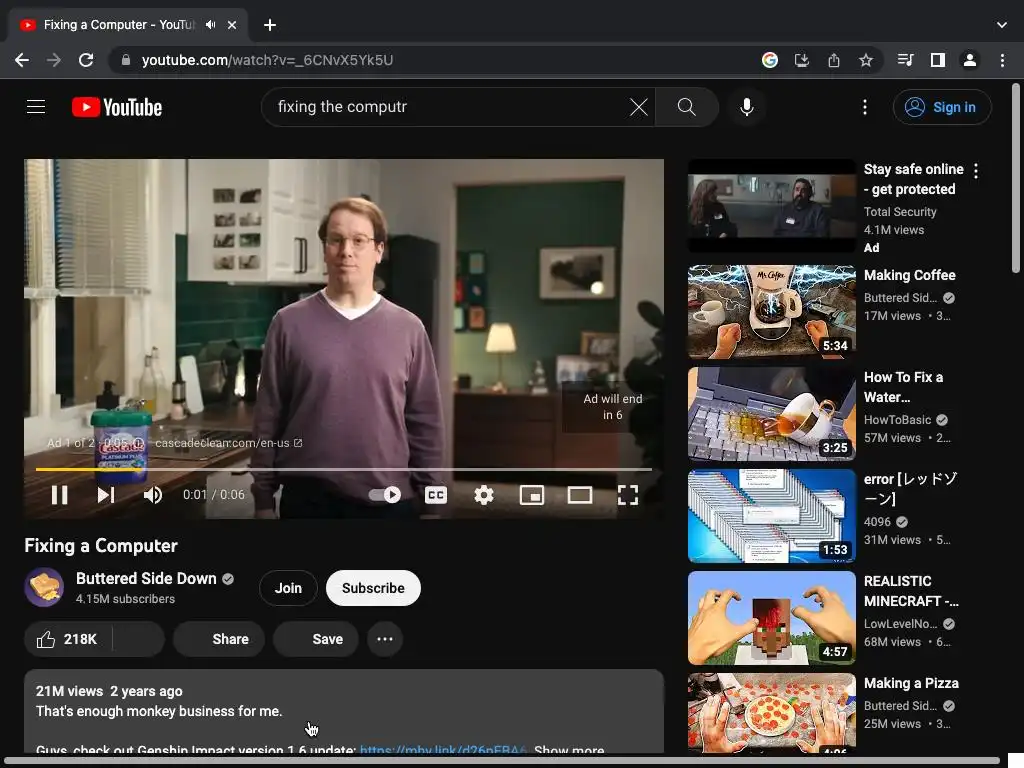This screenshot has height=768, width=1024.
Task: Join the Buttered Side Down channel
Action: pos(288,588)
